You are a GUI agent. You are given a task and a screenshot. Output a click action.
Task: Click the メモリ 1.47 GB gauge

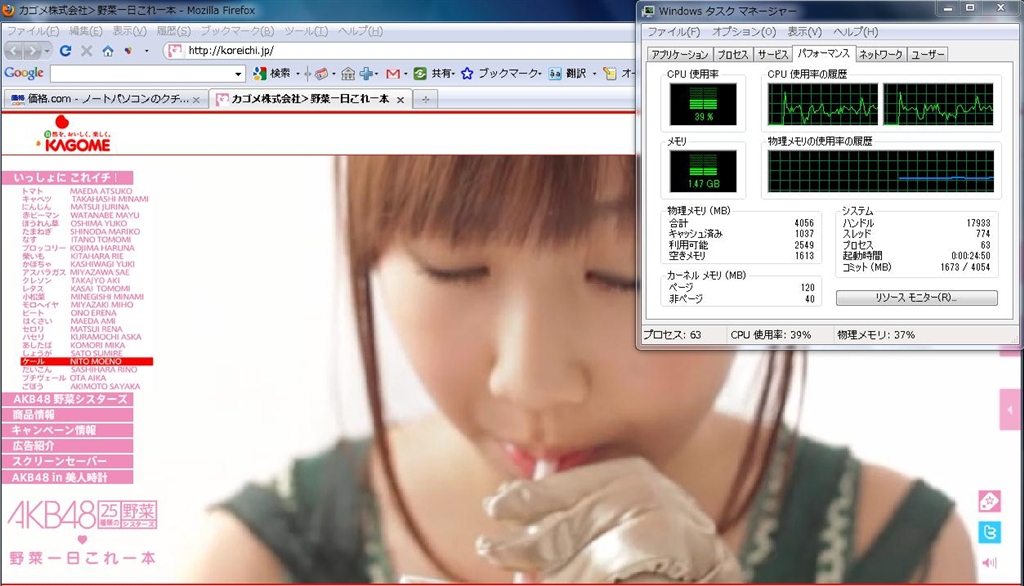pos(703,171)
